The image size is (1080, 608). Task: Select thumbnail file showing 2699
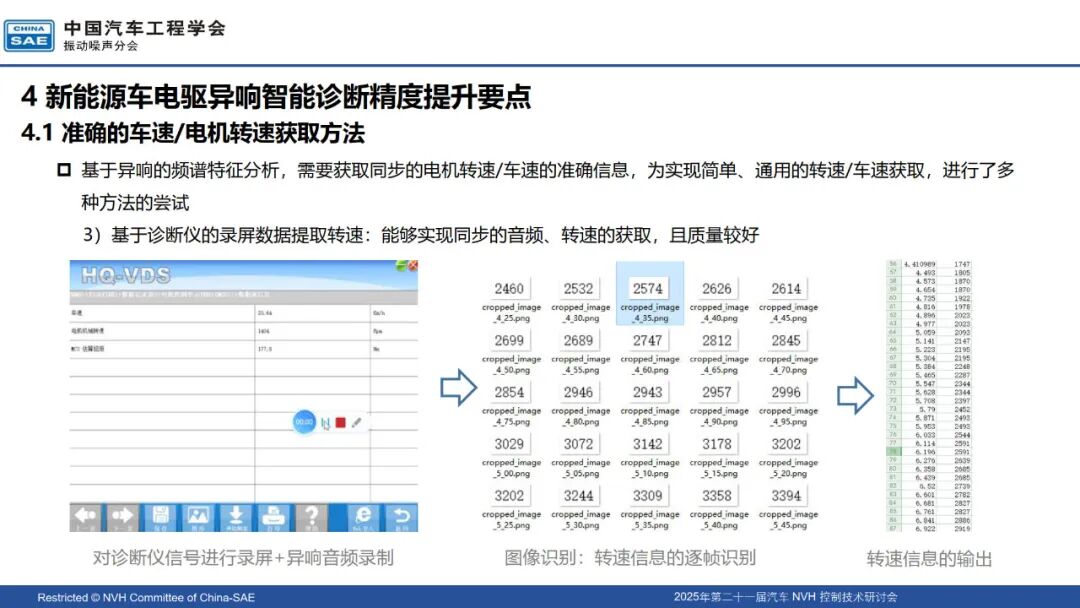coord(511,353)
